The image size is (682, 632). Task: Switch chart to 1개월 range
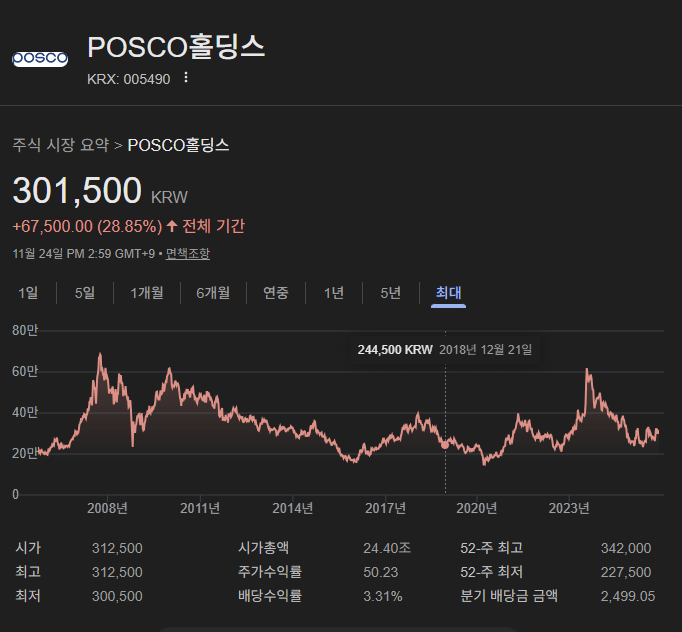[147, 293]
